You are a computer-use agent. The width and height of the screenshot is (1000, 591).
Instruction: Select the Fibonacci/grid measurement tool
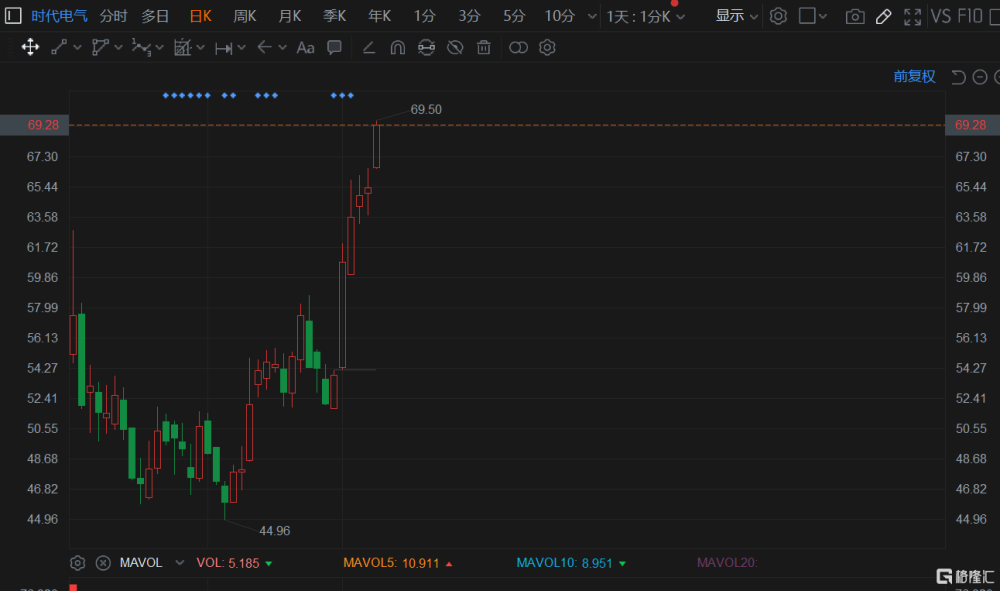coord(182,47)
